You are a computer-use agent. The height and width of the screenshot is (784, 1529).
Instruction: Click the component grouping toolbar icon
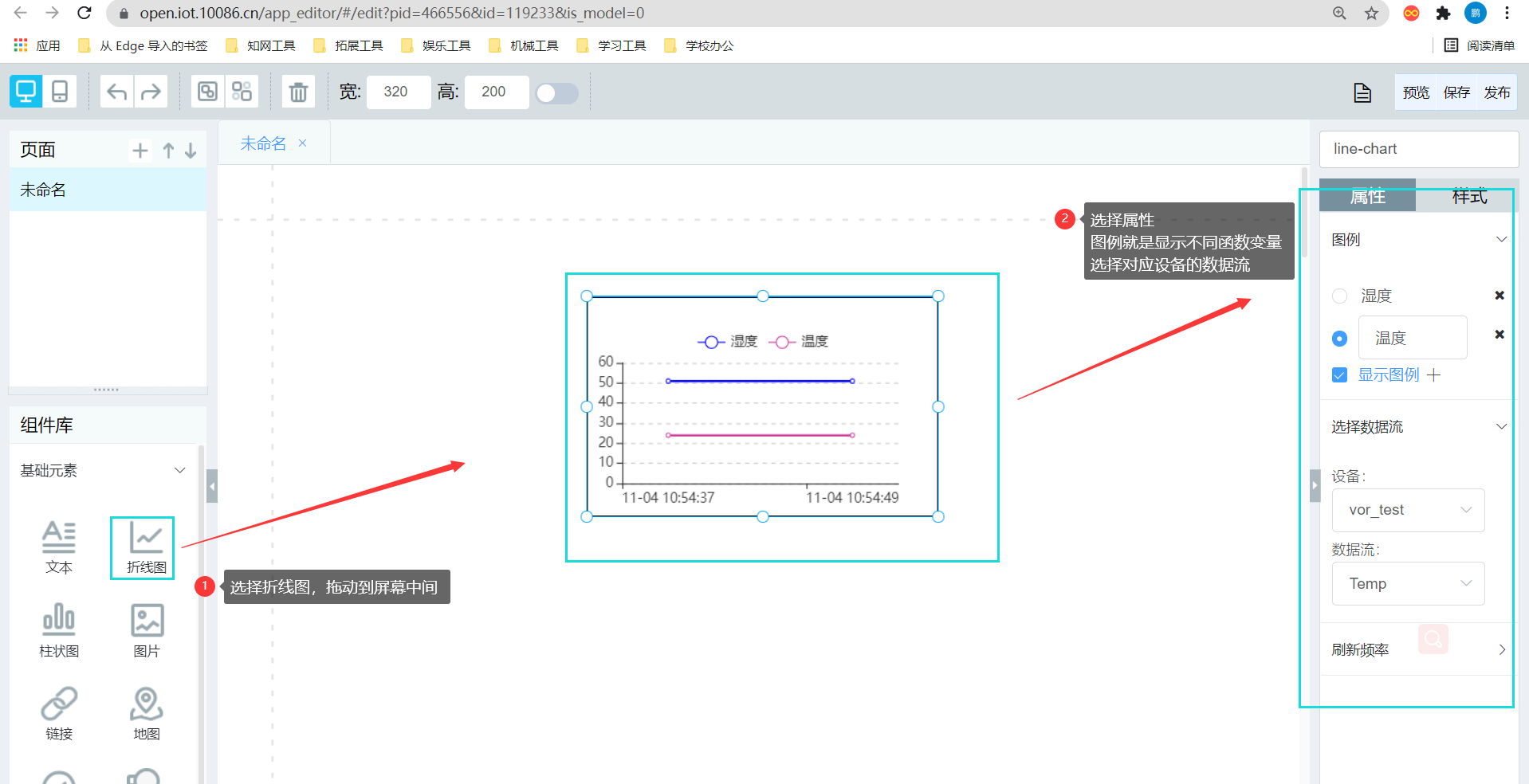[x=242, y=92]
